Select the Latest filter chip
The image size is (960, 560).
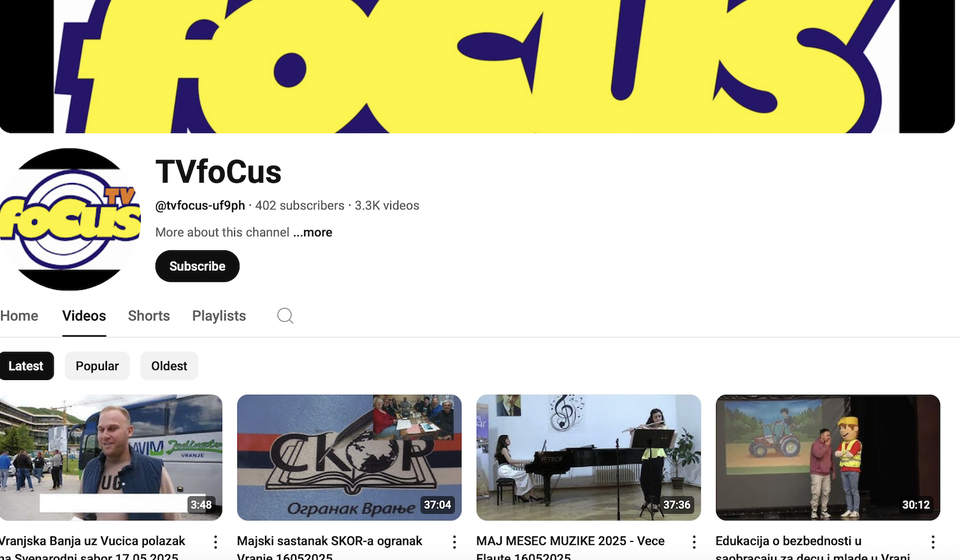26,366
